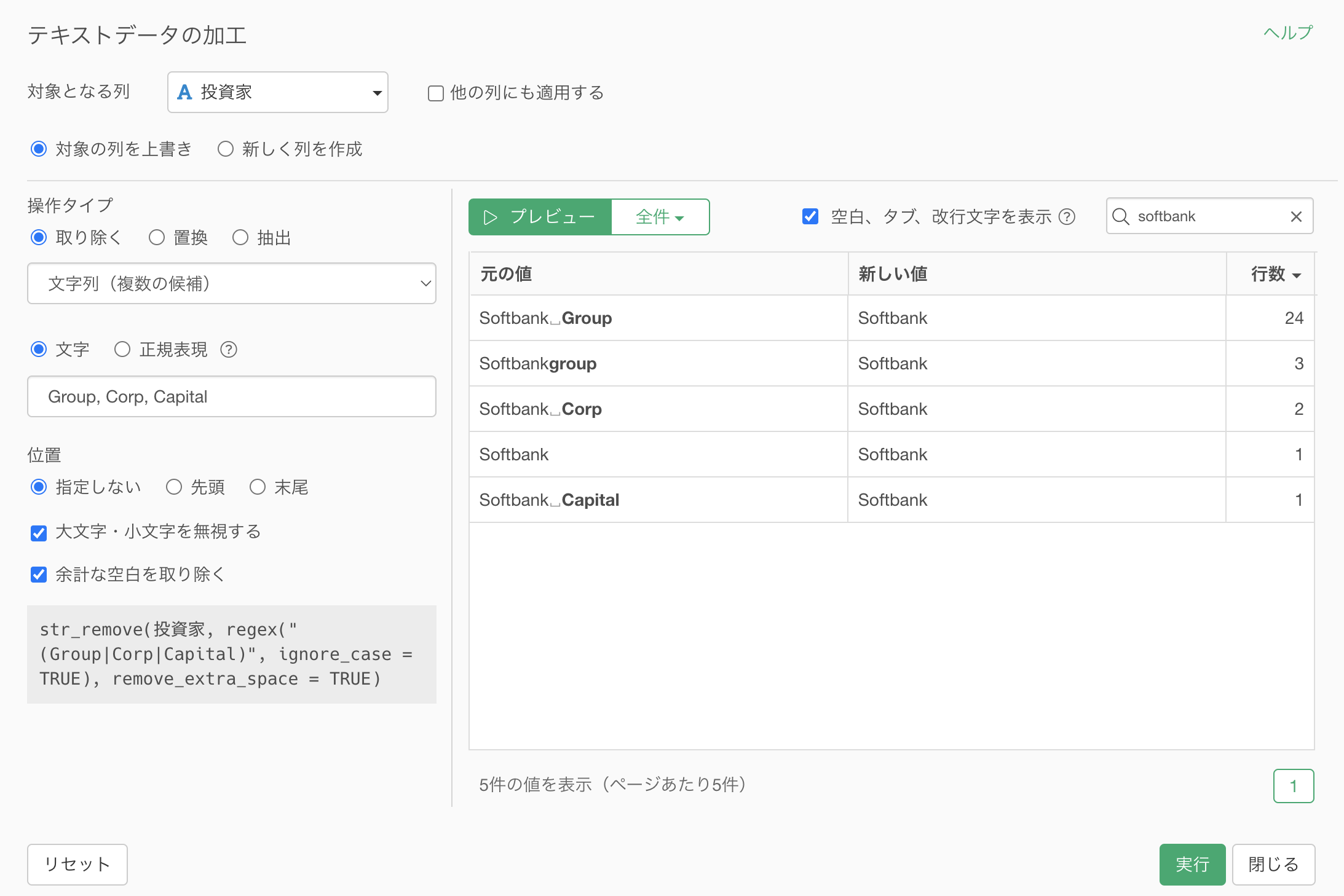Open the 文字列（複数の候補）dropdown
Screen dimensions: 1344x896
coord(232,283)
